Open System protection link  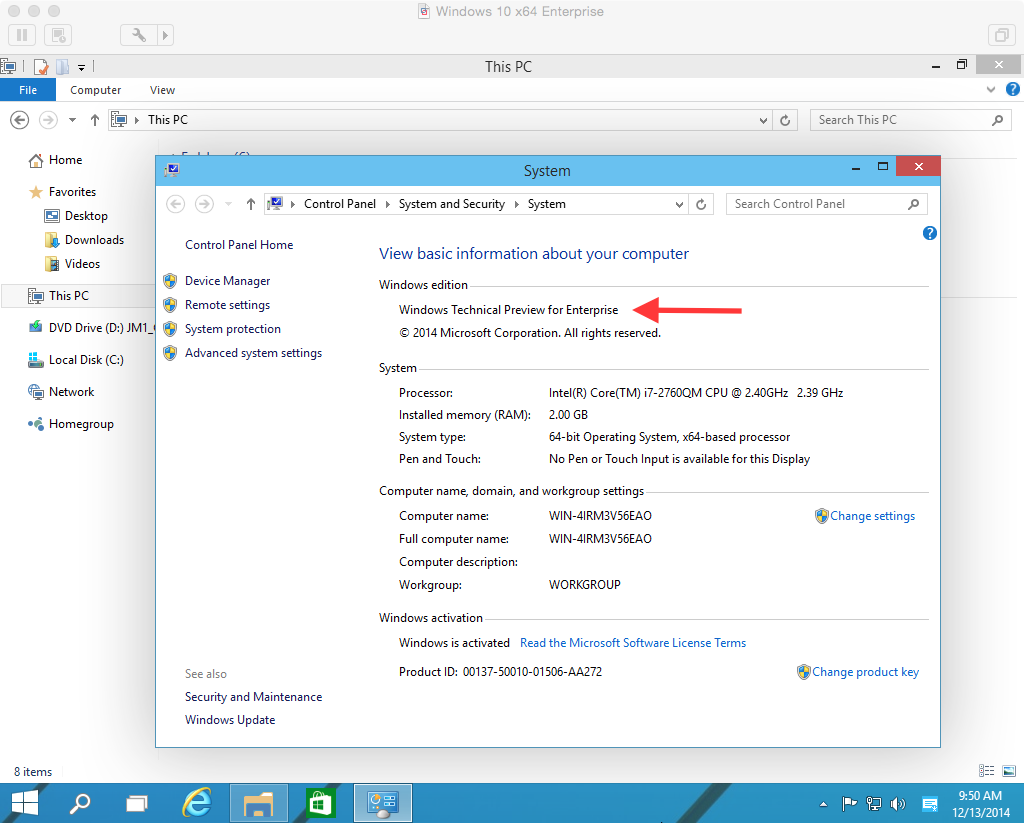click(x=232, y=329)
